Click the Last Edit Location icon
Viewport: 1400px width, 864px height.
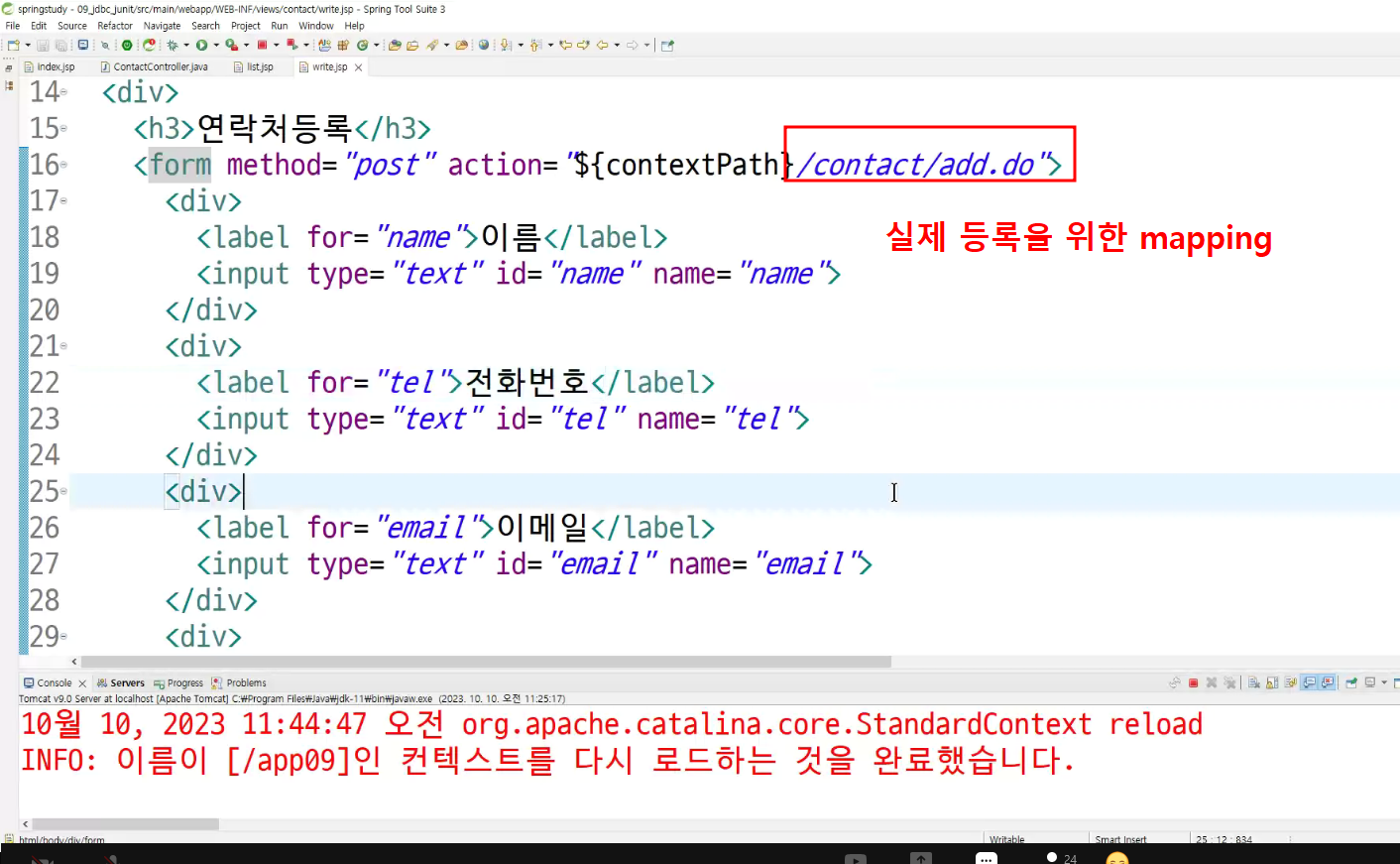[x=566, y=45]
